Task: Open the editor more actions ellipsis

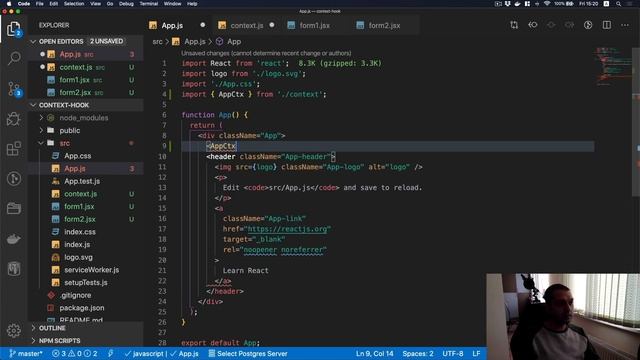Action: (x=625, y=25)
